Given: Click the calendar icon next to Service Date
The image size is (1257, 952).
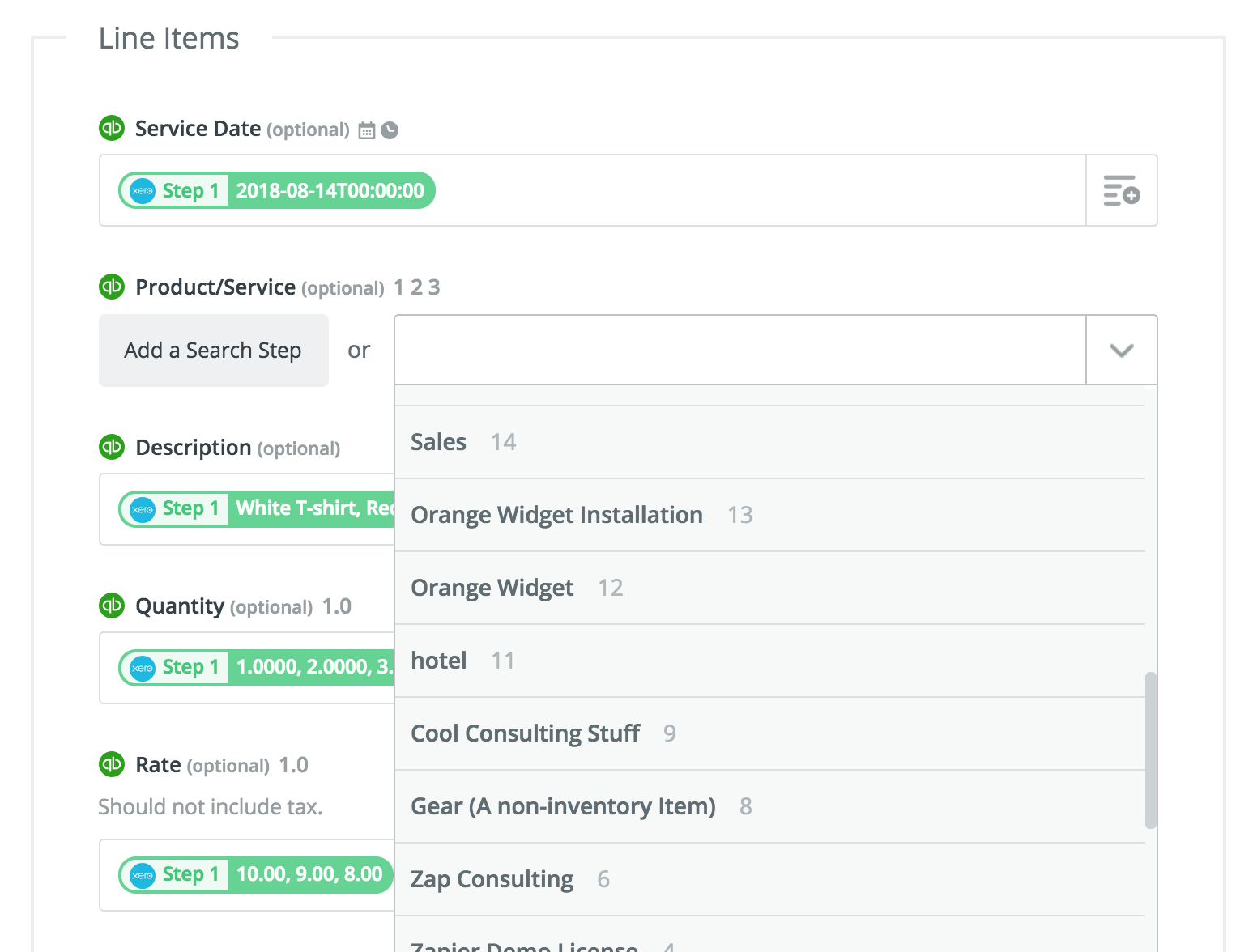Looking at the screenshot, I should 367,130.
